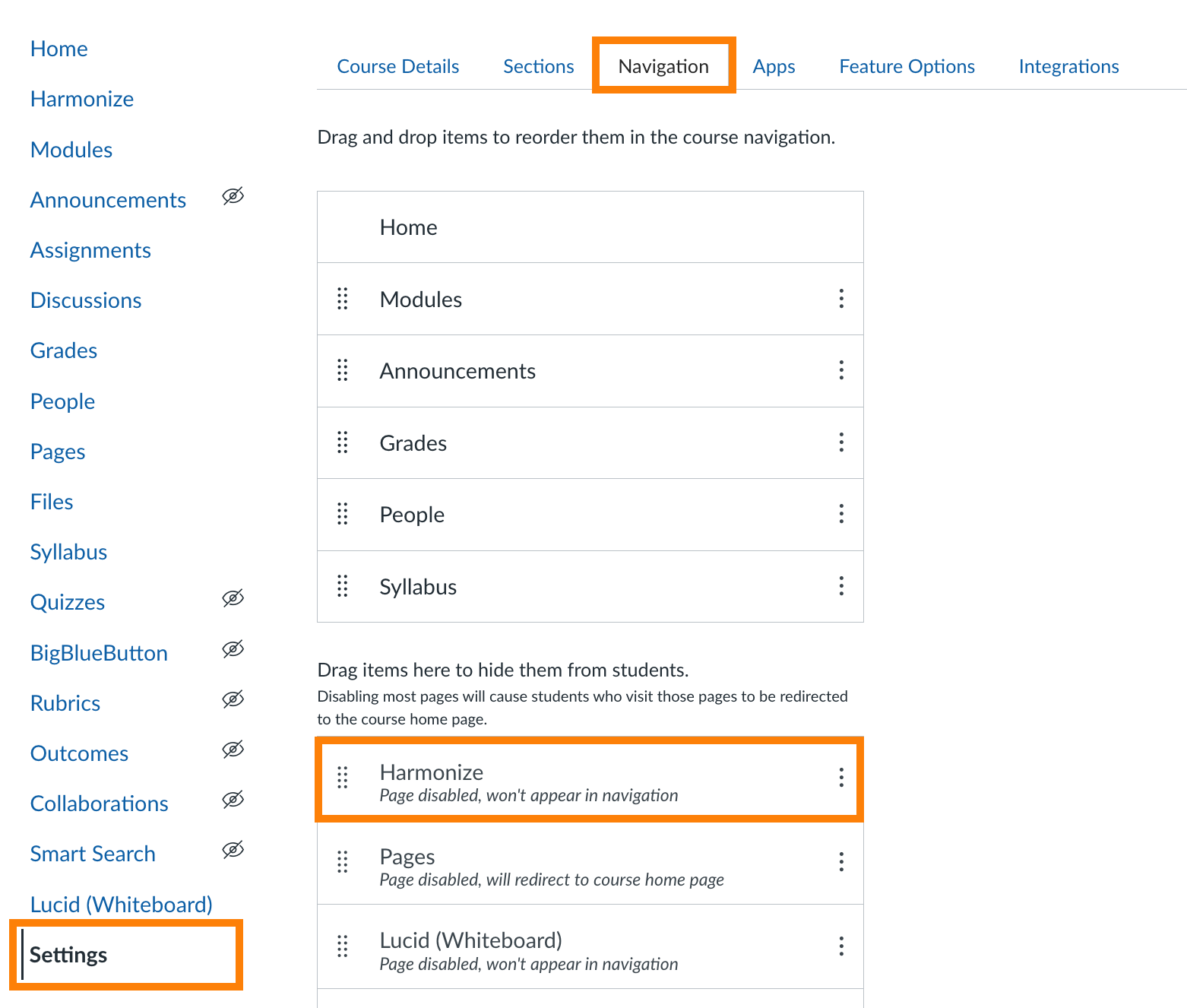This screenshot has width=1187, height=1008.
Task: Click the drag handle beside Harmonize row
Action: click(343, 777)
